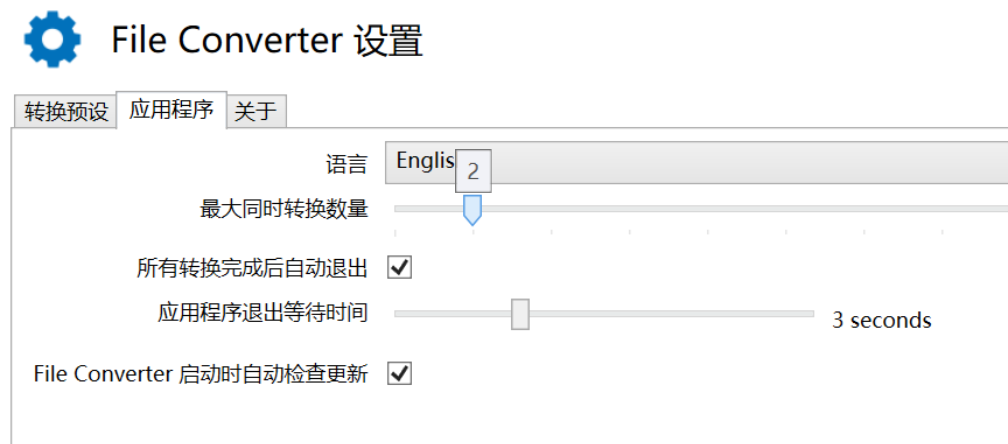Image resolution: width=1008 pixels, height=444 pixels.
Task: Toggle the 所有转换完成后自动退出 checkbox
Action: 400,267
